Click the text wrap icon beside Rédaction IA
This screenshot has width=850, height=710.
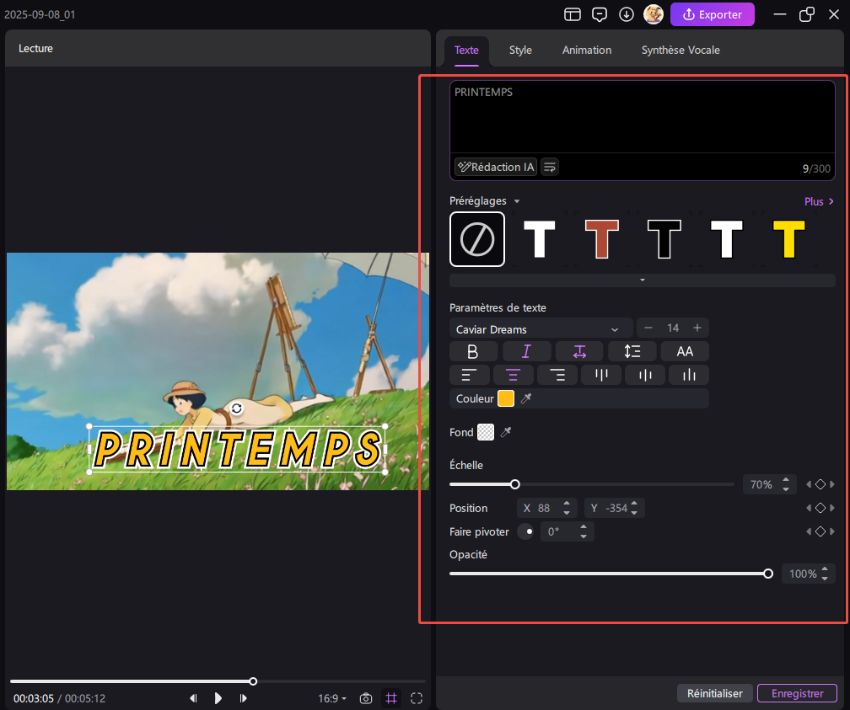click(550, 167)
